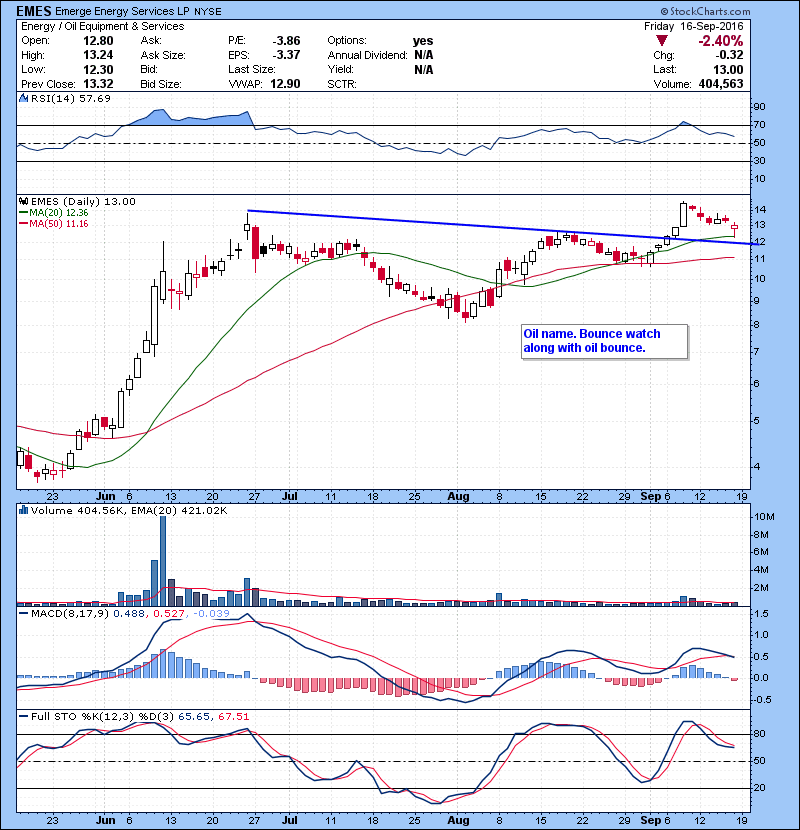Click the MACD(8,17,9) values label

tap(130, 613)
